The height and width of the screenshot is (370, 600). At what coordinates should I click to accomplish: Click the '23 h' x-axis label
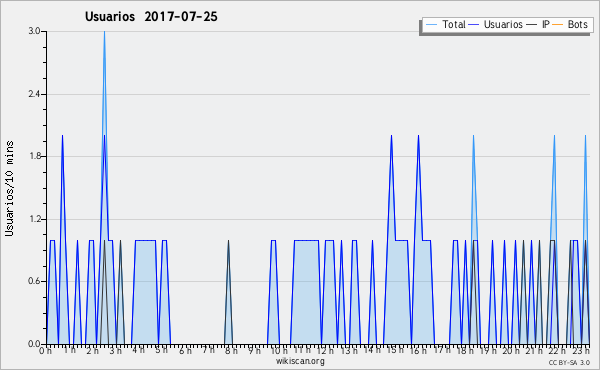580,351
